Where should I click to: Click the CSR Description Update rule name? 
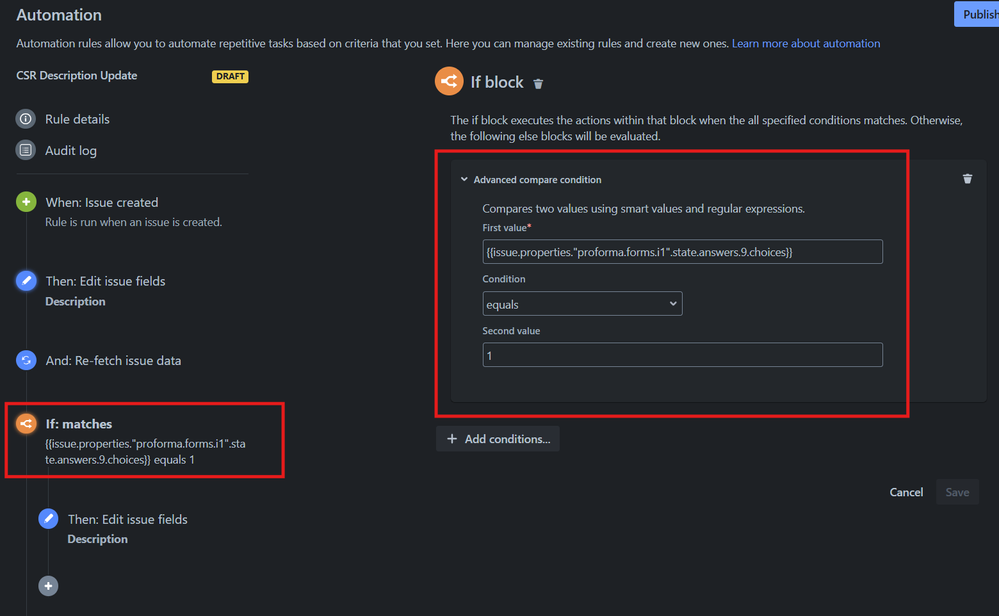76,75
